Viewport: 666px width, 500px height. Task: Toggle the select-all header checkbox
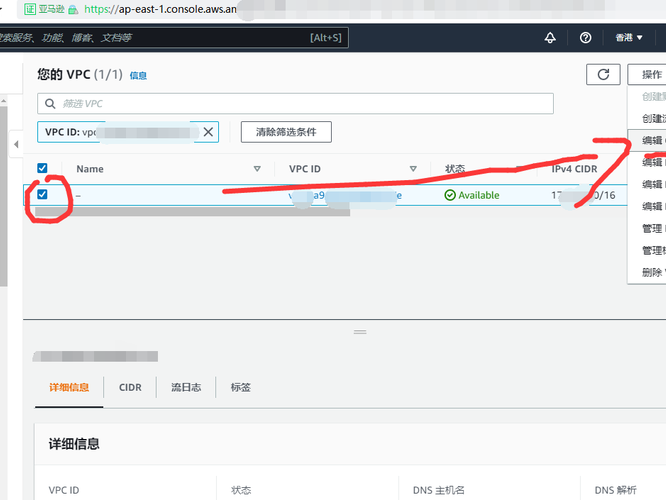[x=42, y=168]
